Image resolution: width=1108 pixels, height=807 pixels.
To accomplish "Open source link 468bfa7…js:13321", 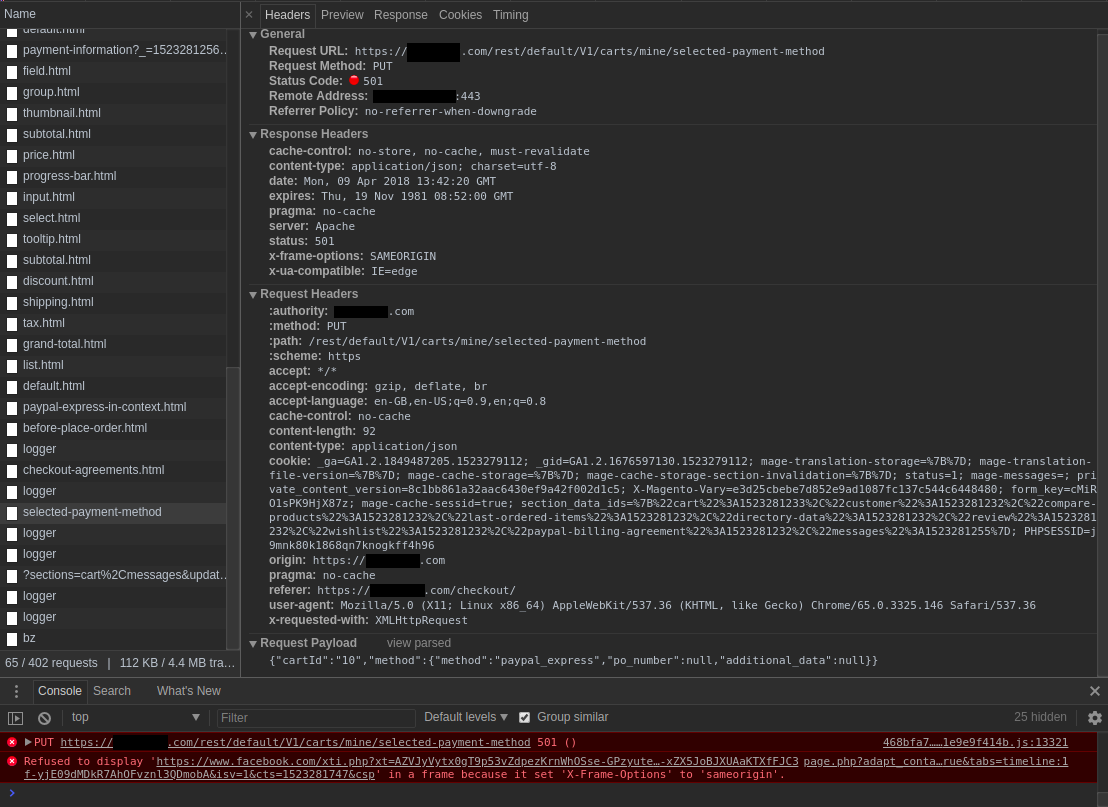I will (975, 742).
